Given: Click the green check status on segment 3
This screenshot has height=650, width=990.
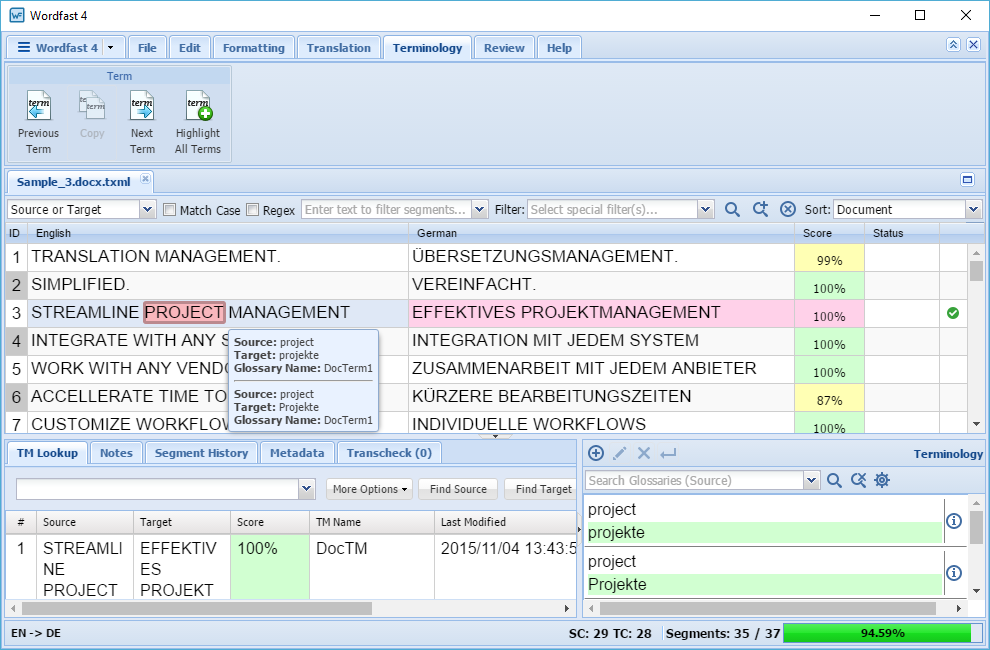Looking at the screenshot, I should tap(953, 313).
